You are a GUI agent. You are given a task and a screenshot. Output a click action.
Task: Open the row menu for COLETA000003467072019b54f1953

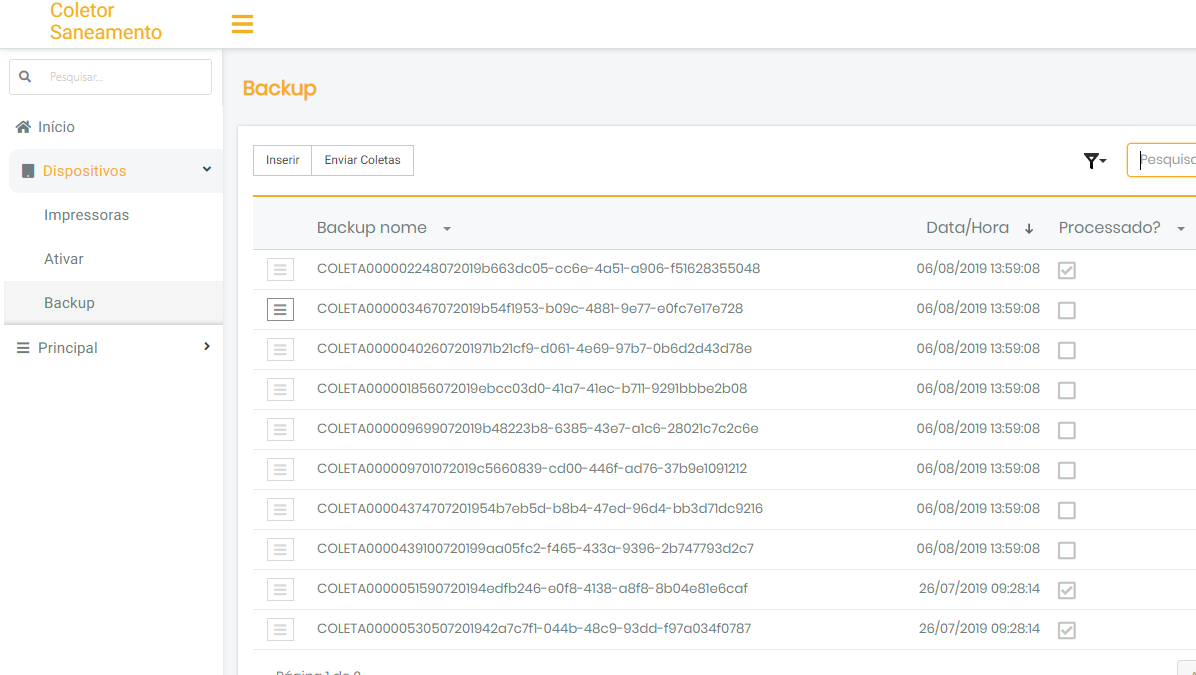[x=280, y=309]
